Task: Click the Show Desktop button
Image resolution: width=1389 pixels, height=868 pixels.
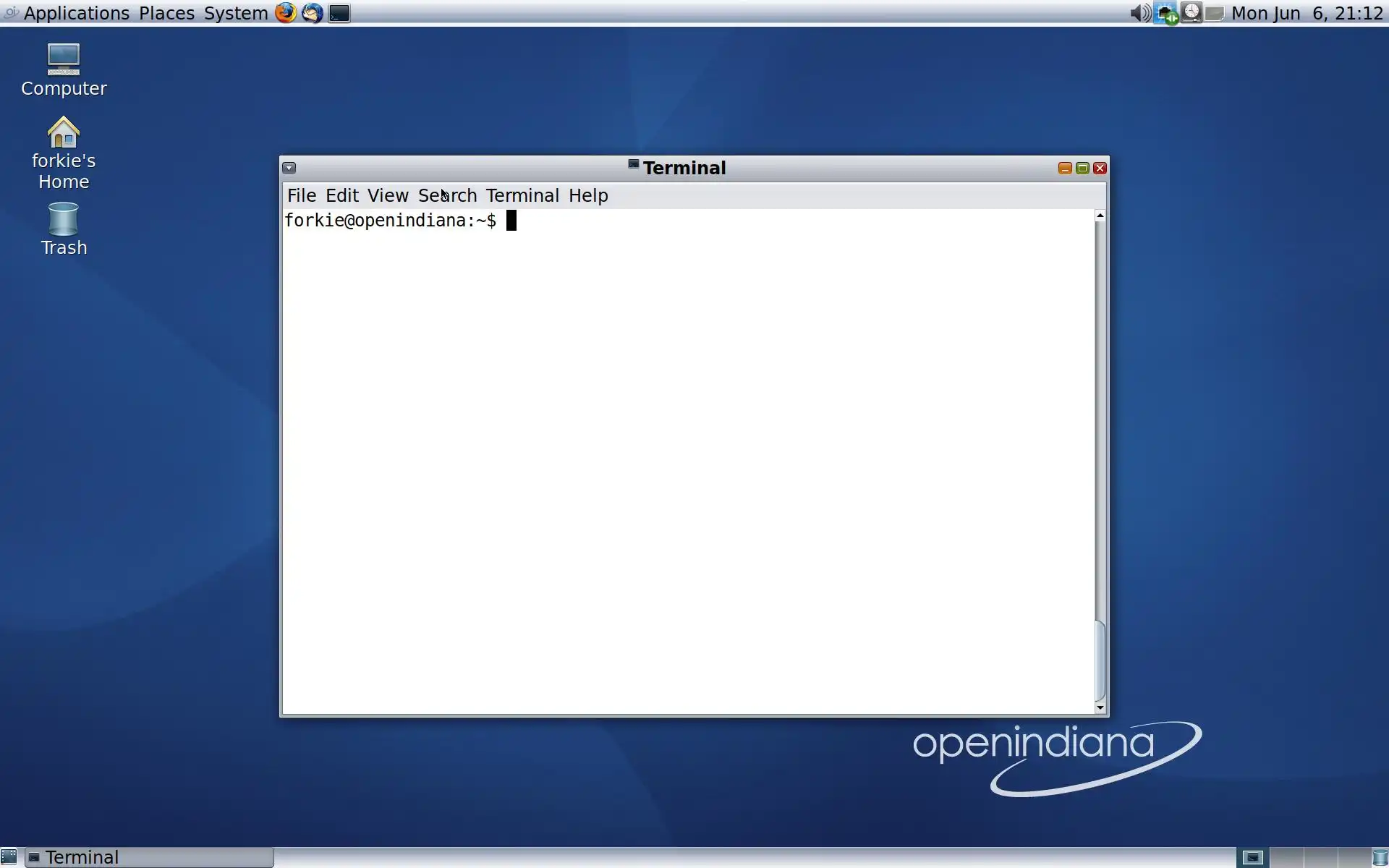Action: (9, 857)
